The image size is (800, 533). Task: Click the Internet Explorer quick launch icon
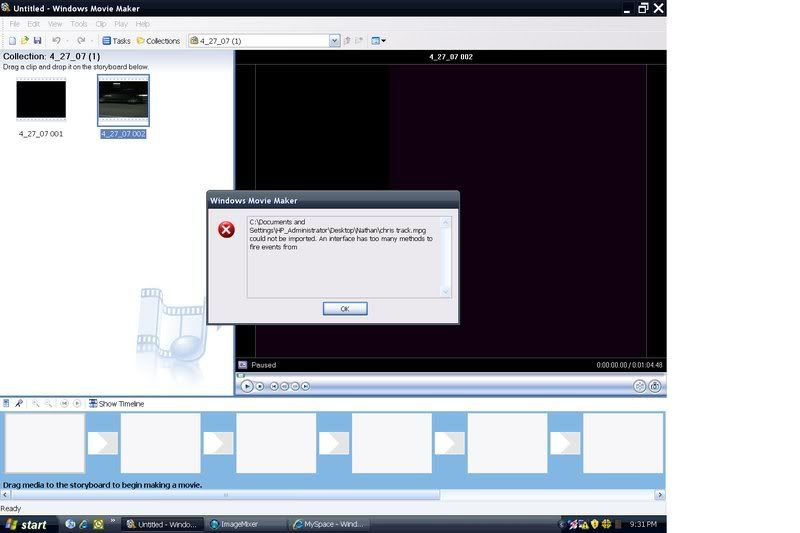[84, 524]
